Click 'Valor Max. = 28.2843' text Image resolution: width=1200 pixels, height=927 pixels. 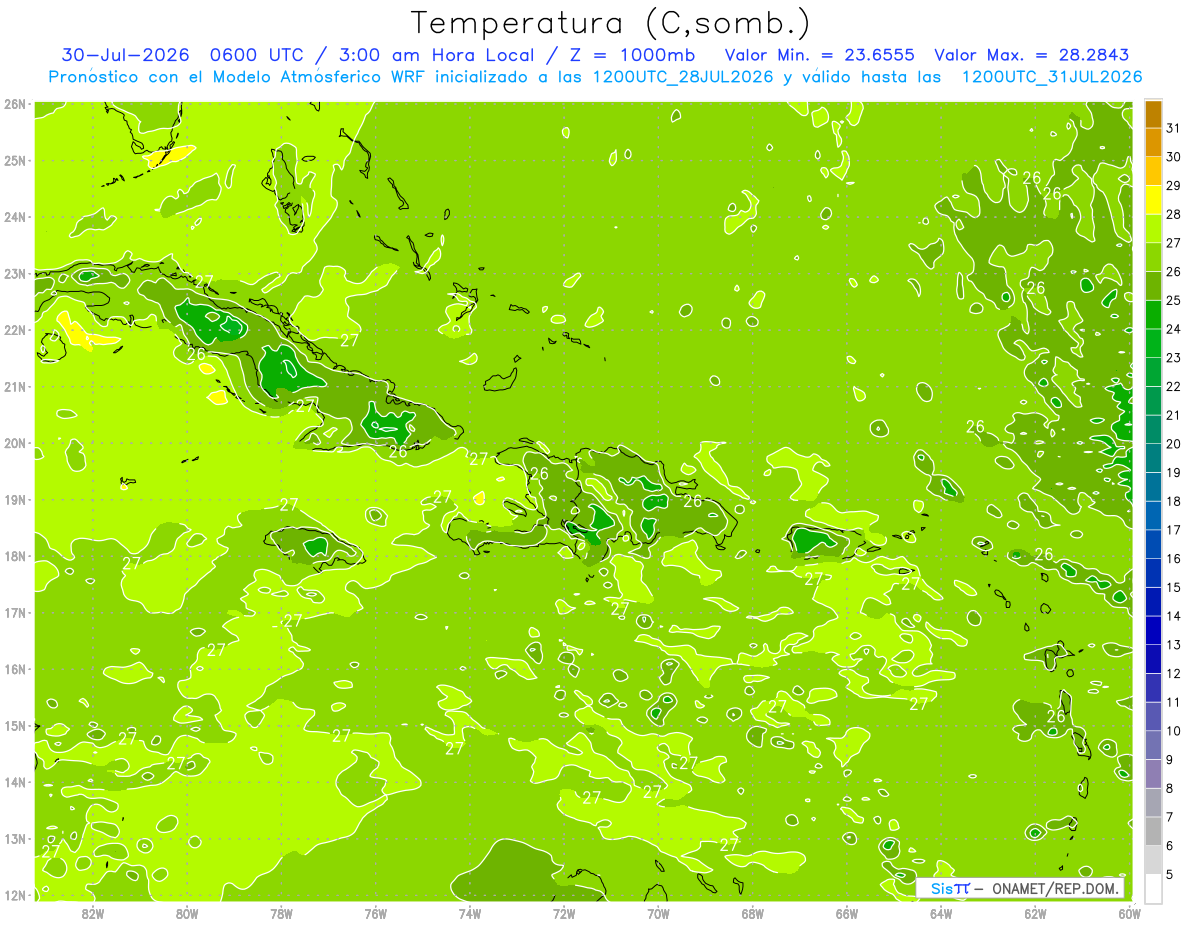point(1032,55)
